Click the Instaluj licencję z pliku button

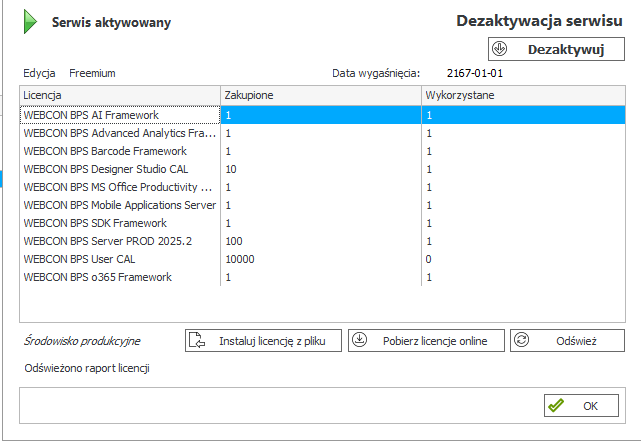click(x=263, y=340)
